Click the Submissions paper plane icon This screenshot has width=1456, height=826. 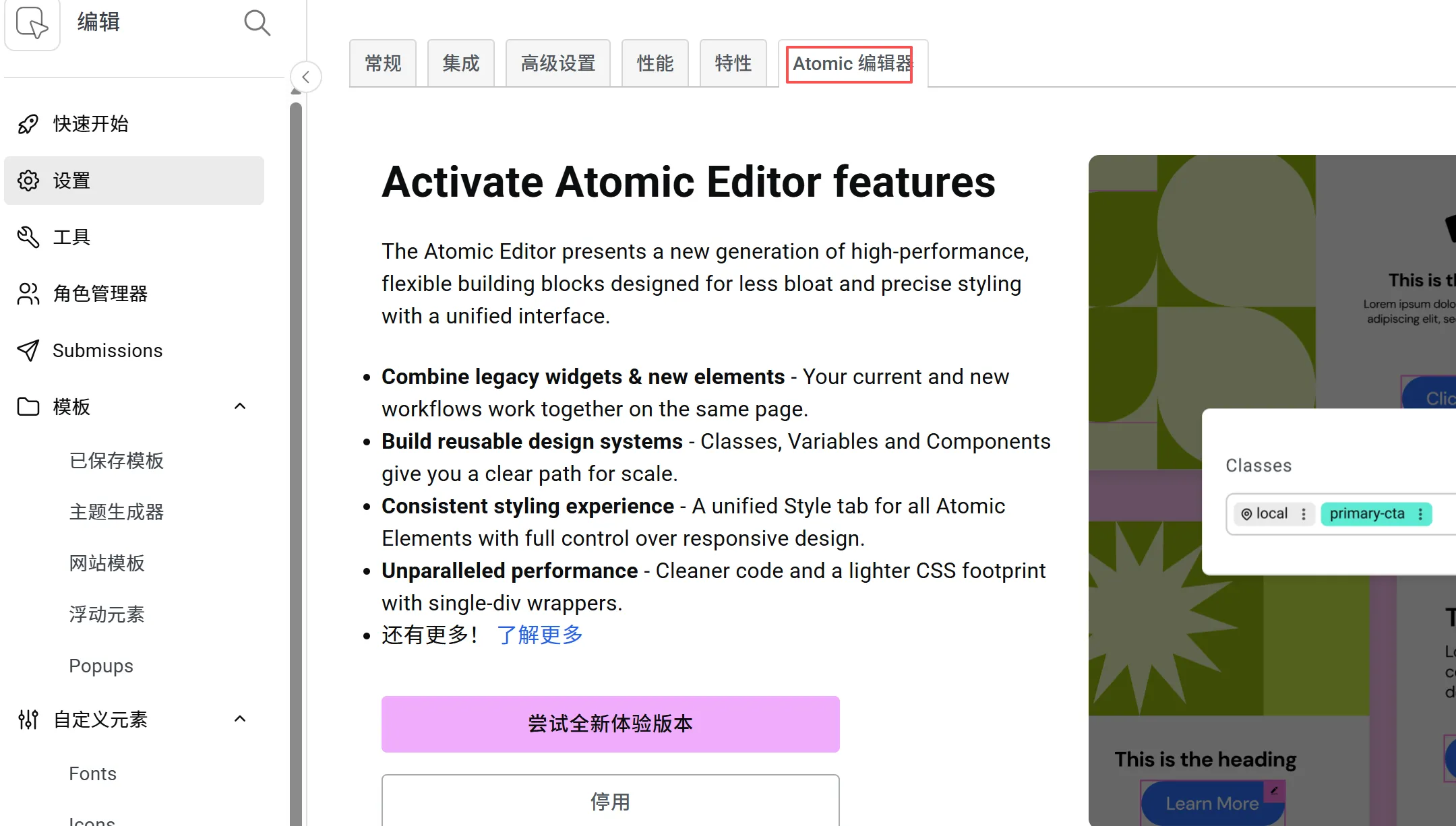28,350
